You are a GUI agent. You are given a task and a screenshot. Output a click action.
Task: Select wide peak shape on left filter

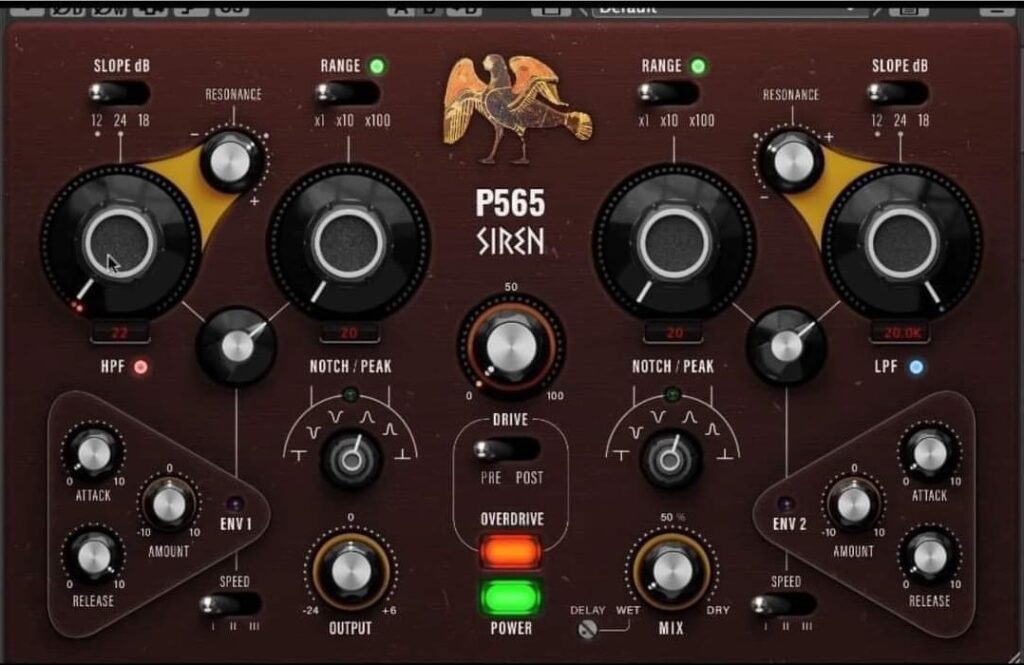[368, 416]
